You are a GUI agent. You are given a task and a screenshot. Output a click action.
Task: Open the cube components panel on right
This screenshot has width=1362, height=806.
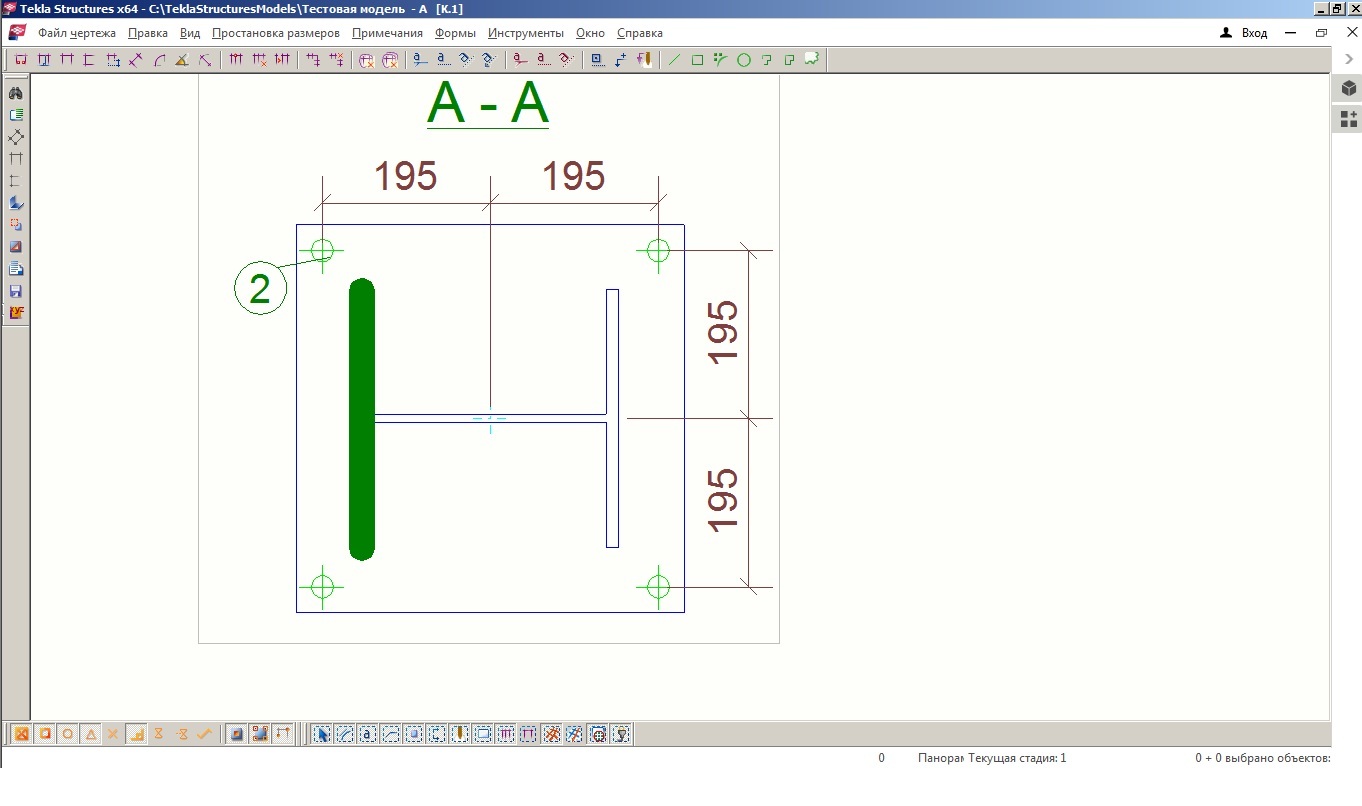pos(1349,88)
